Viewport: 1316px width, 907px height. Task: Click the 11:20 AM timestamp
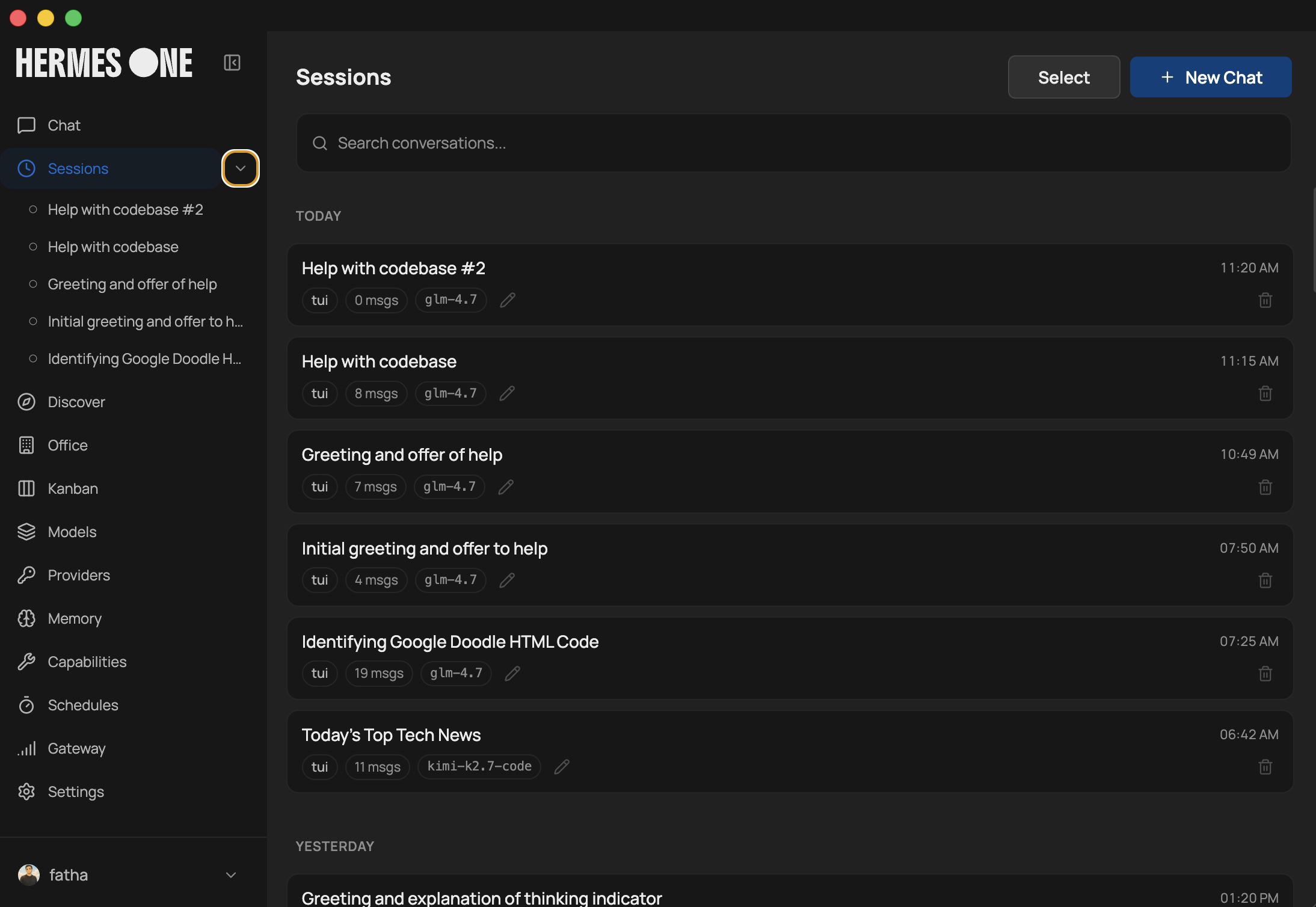(x=1249, y=268)
